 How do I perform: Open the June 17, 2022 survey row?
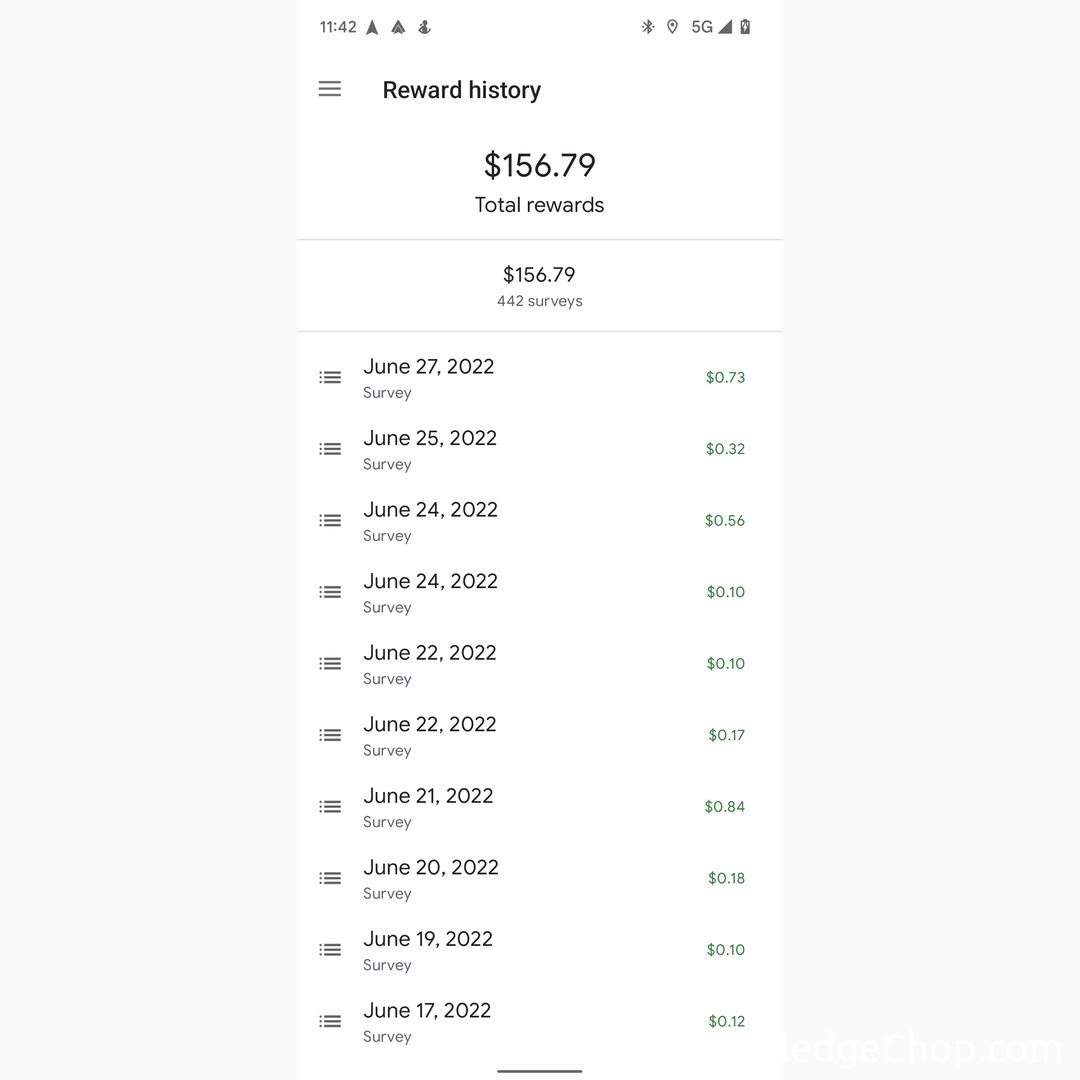[x=427, y=1021]
